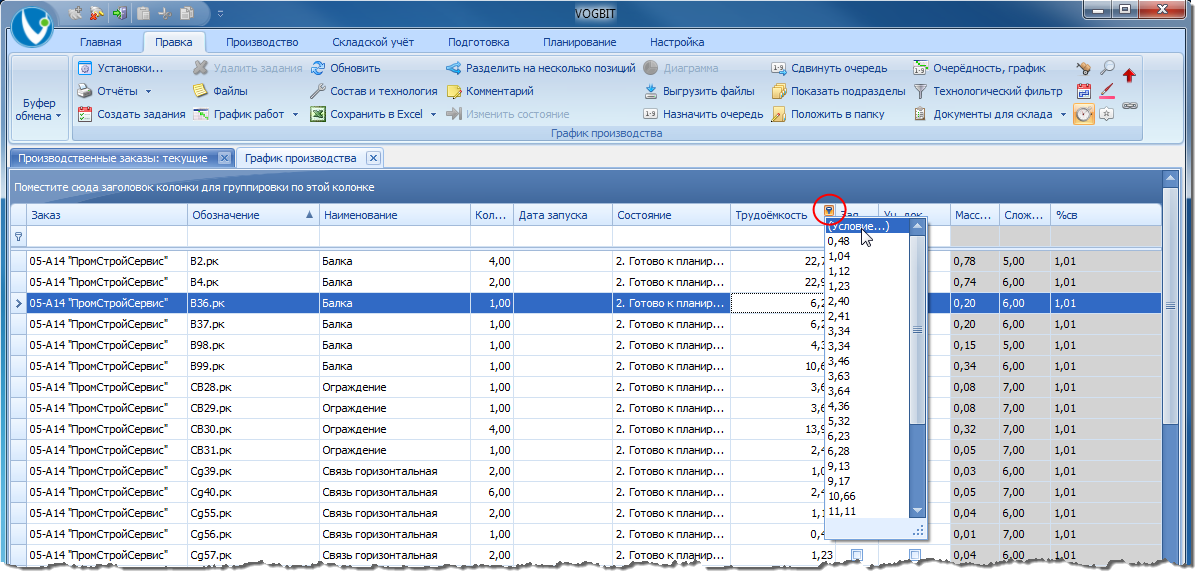Switch to the Главная ribbon tab
1200x575 pixels.
[101, 42]
